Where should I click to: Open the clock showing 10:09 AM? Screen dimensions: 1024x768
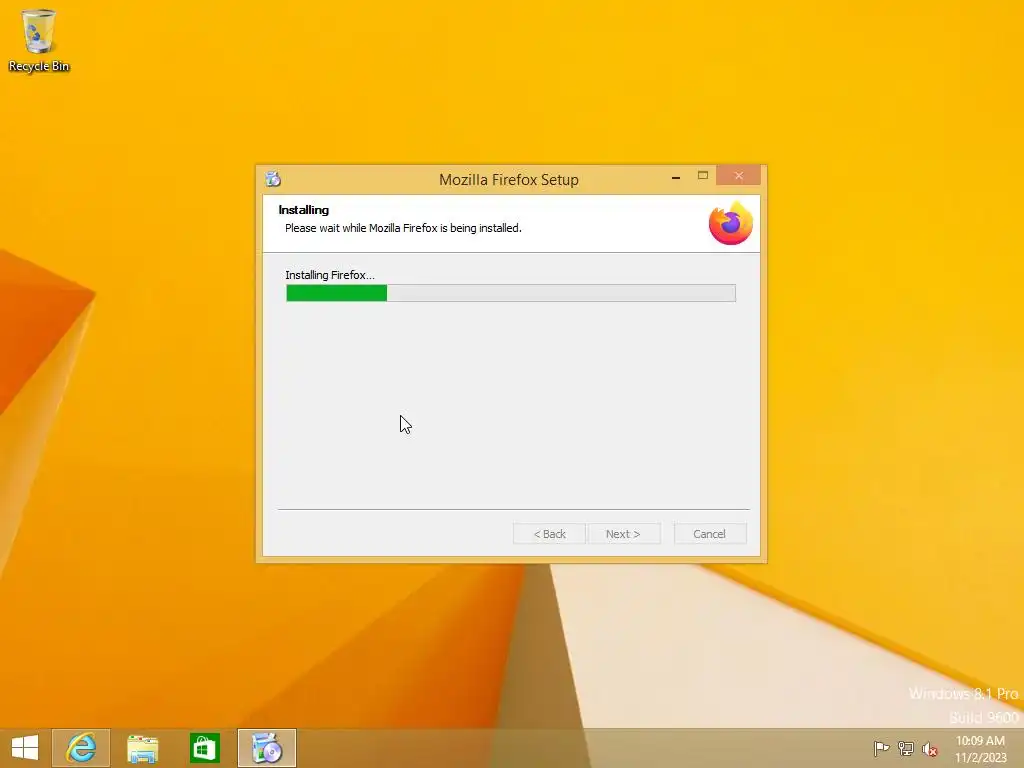pyautogui.click(x=980, y=749)
